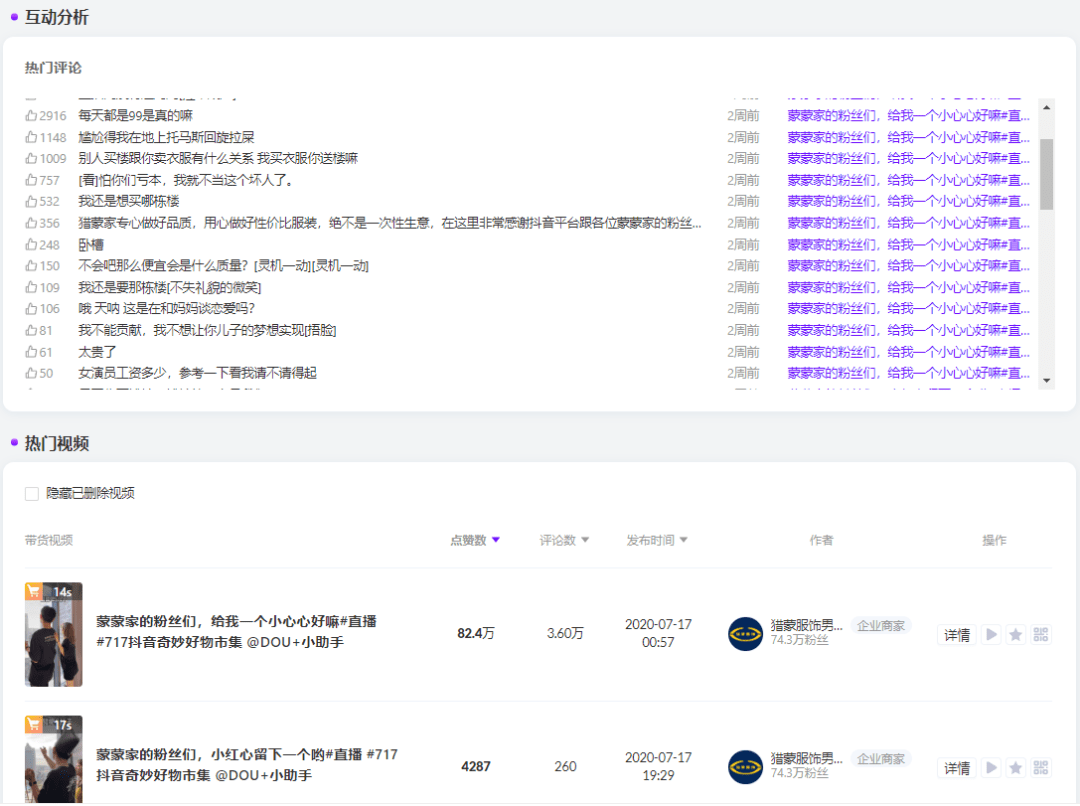Play the 82.4万 likes video

(x=991, y=635)
